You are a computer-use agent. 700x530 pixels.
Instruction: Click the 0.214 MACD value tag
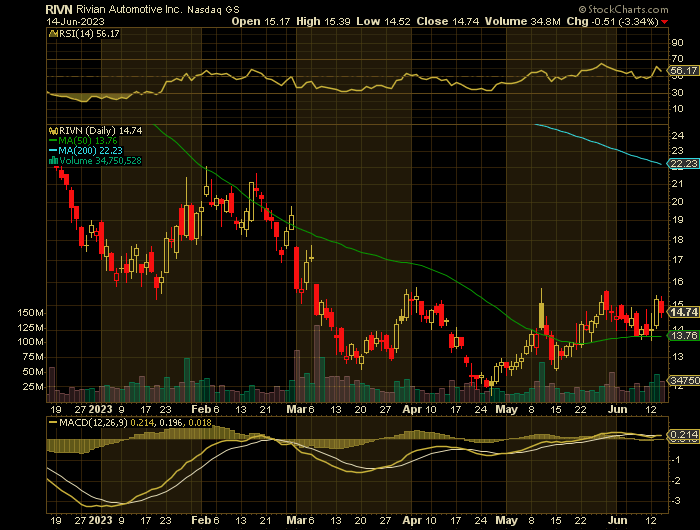click(683, 435)
